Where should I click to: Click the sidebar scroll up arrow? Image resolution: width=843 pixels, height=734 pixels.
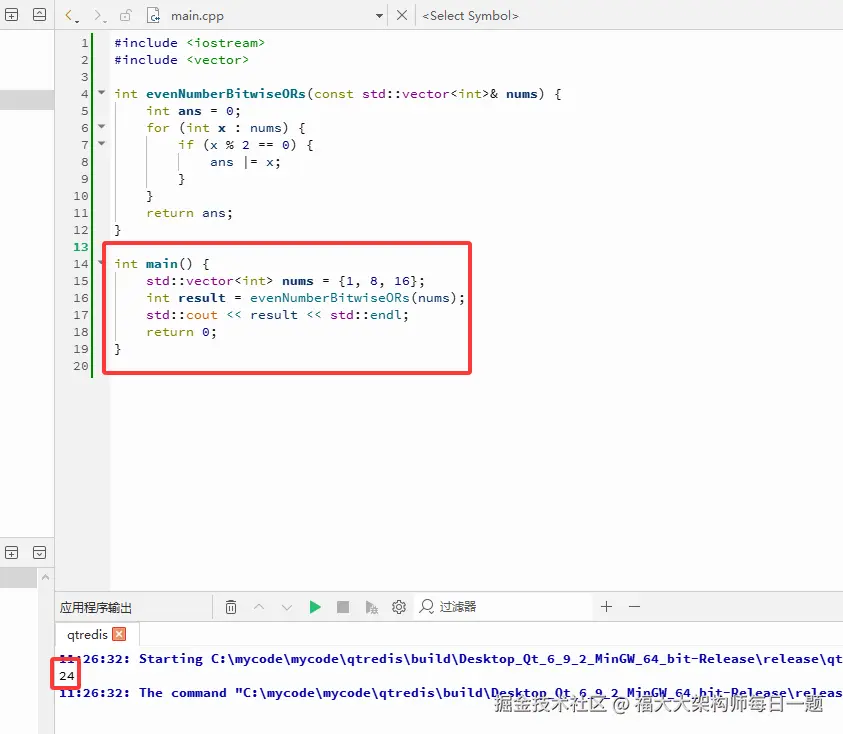[x=46, y=578]
